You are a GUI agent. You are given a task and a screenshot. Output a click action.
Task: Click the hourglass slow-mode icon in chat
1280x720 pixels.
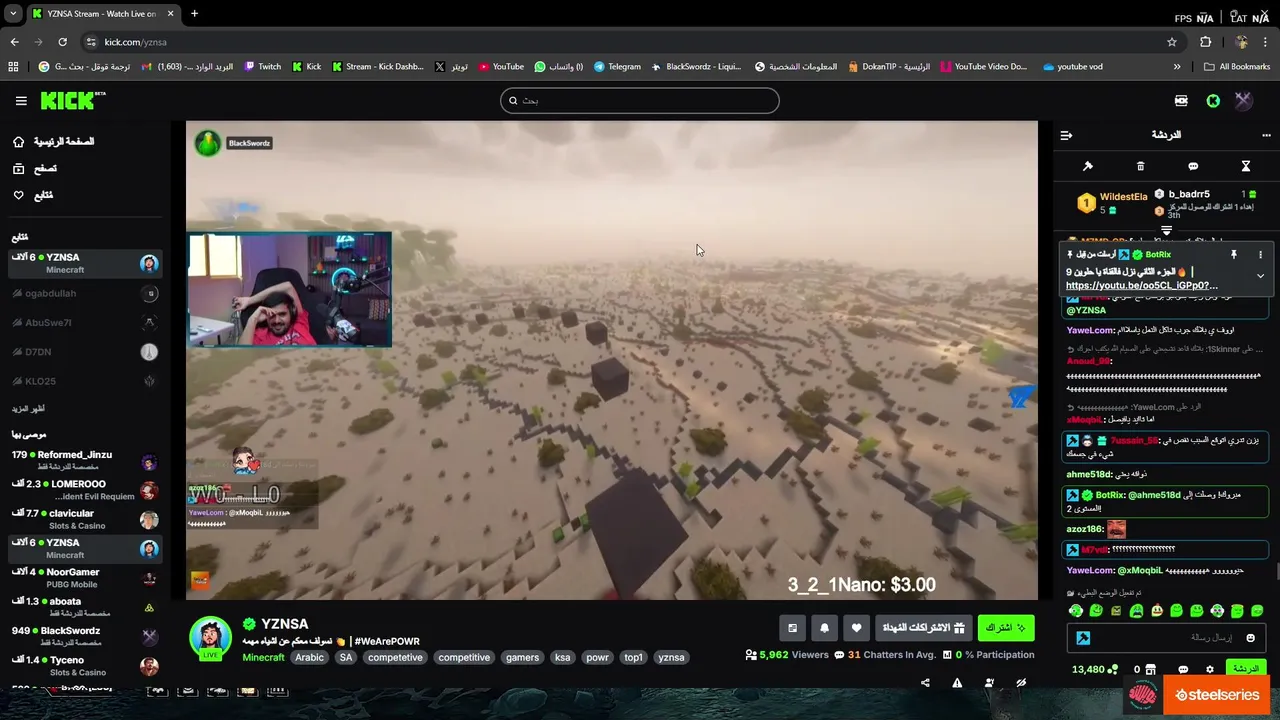pos(1246,166)
